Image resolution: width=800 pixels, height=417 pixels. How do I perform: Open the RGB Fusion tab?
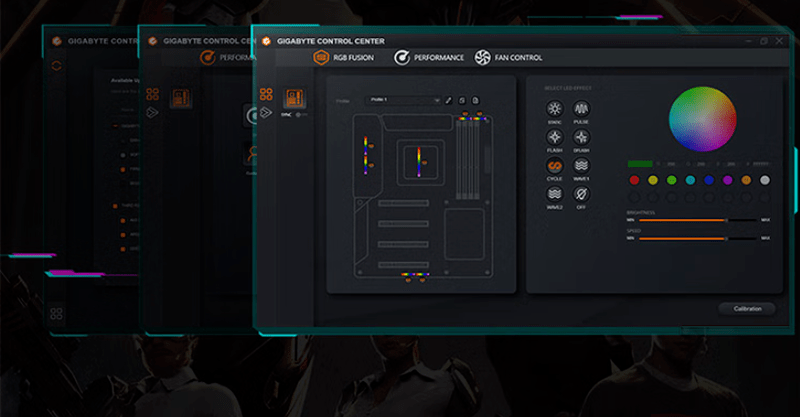[x=343, y=58]
